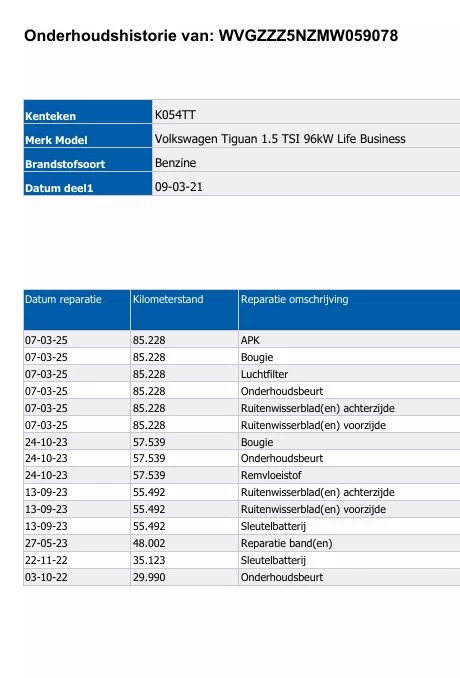Click the Remvloeistof repair entry

tap(271, 475)
